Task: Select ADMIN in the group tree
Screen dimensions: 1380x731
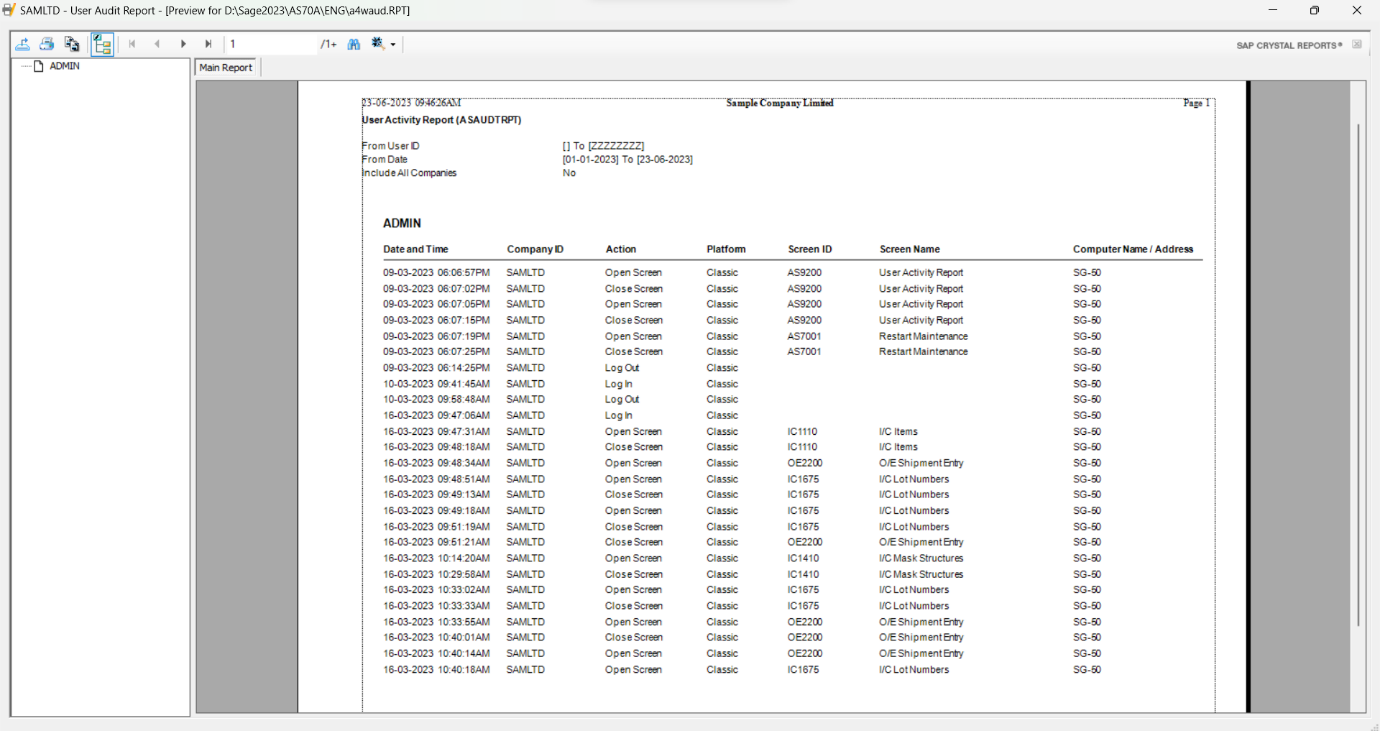Action: 64,66
